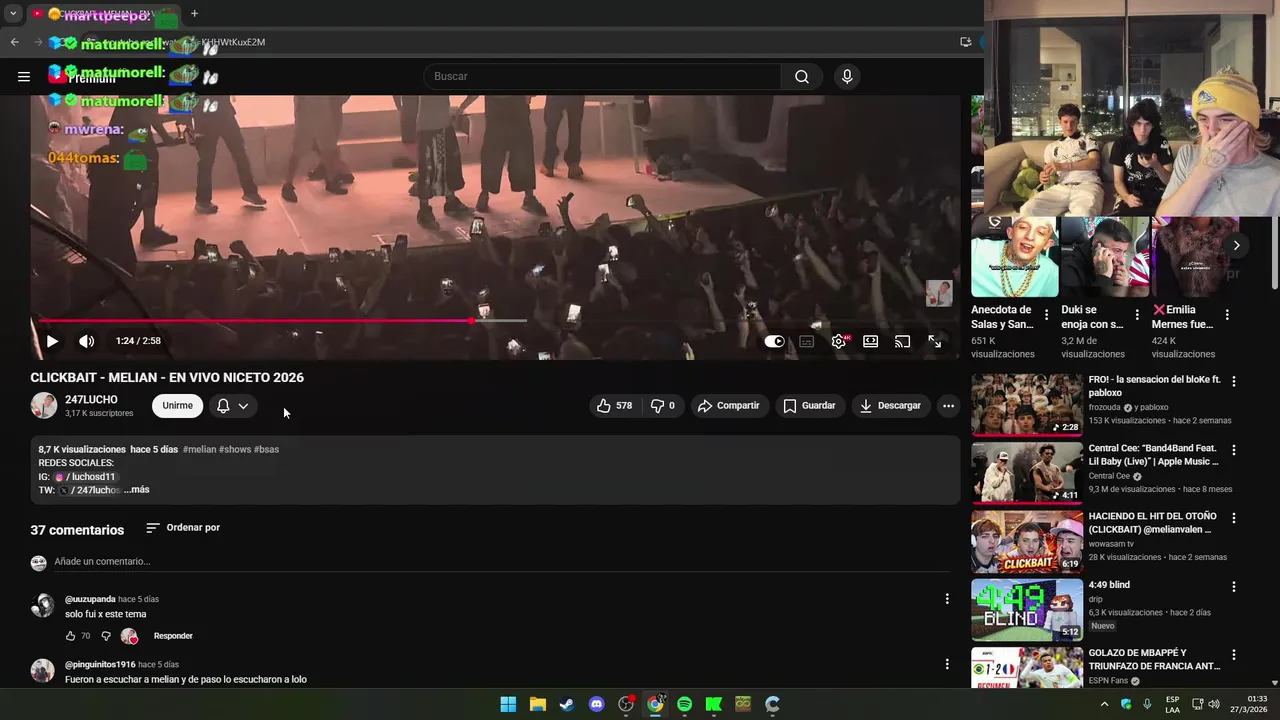Mute the video volume
Image resolution: width=1280 pixels, height=720 pixels.
coord(87,341)
